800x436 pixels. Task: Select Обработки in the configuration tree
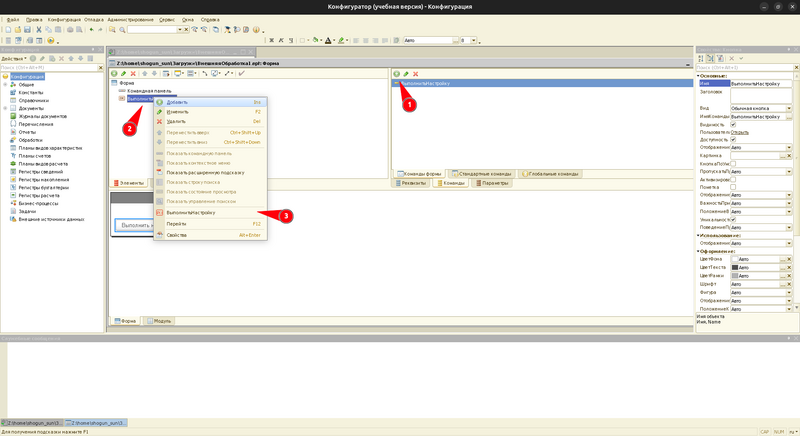31,140
